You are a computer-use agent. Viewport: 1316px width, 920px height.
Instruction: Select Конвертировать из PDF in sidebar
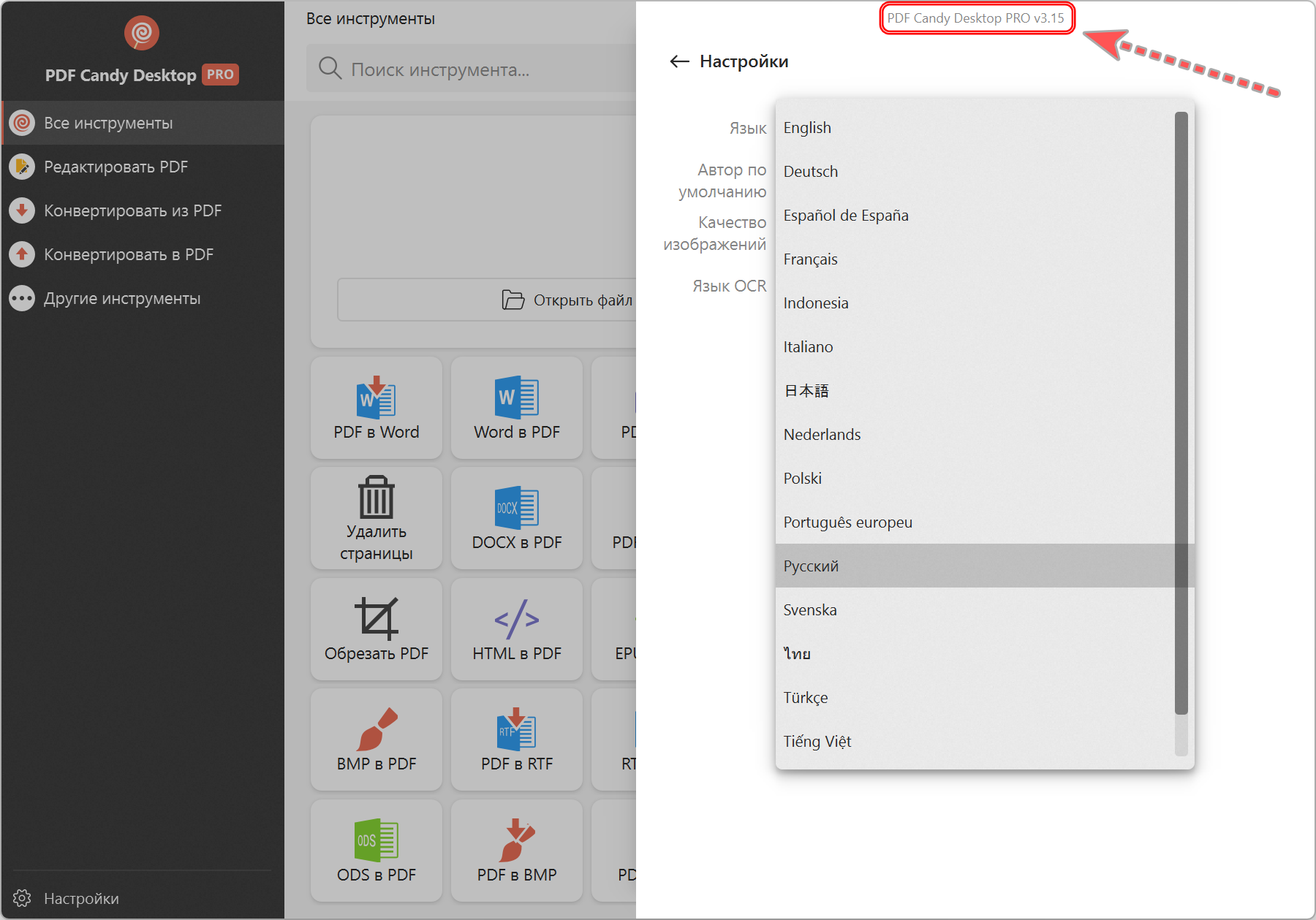(x=143, y=210)
